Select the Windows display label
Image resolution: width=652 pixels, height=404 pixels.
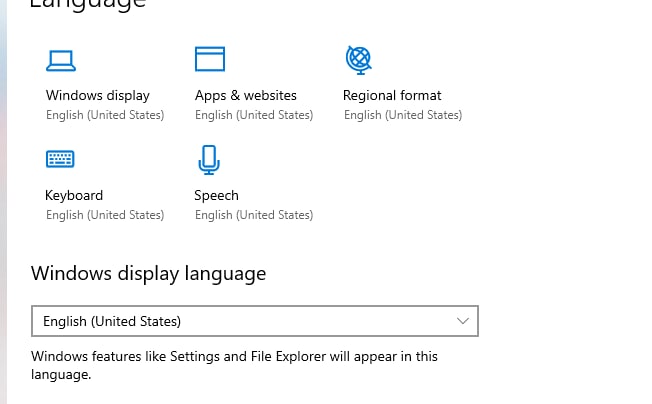tap(98, 96)
